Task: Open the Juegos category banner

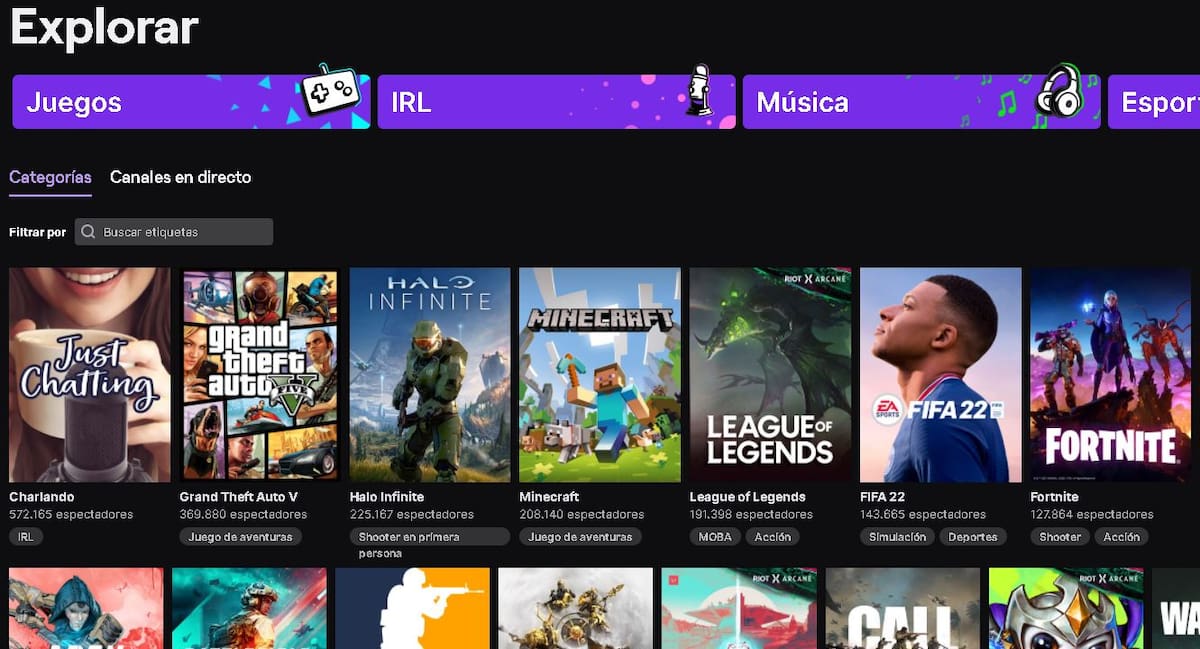Action: 191,102
